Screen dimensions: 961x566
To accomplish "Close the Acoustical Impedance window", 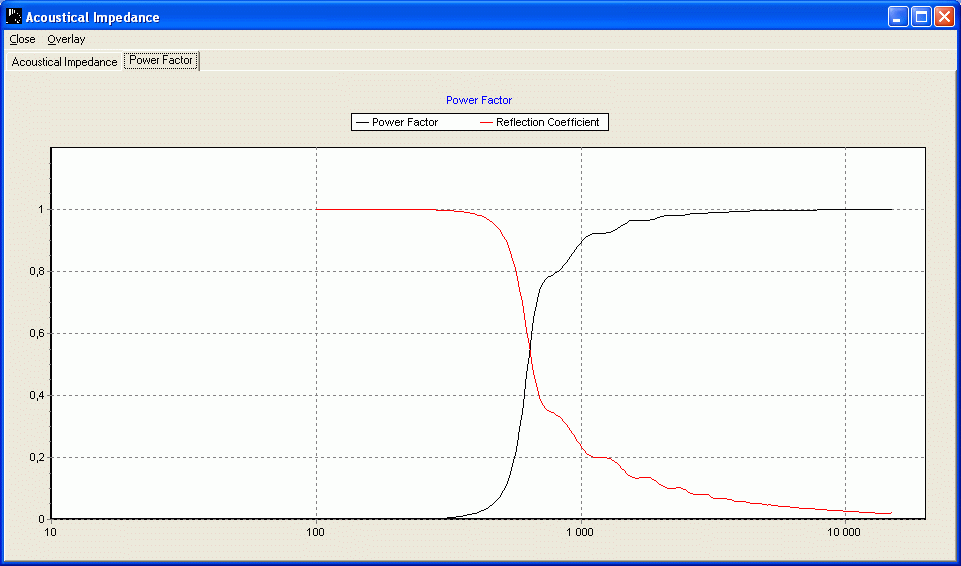I will coord(943,17).
